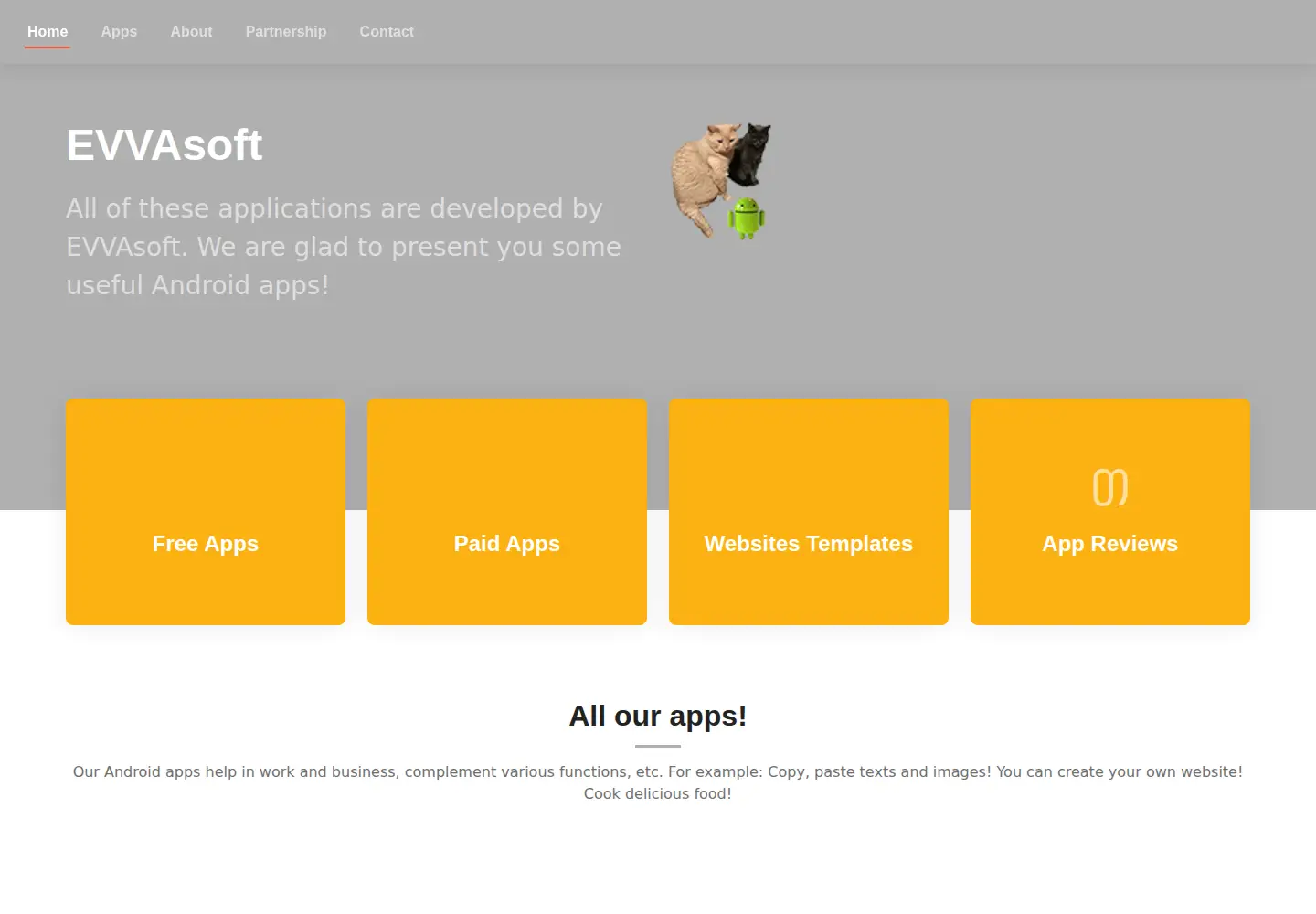Select Contact in the navigation bar
The image size is (1316, 914).
point(387,31)
